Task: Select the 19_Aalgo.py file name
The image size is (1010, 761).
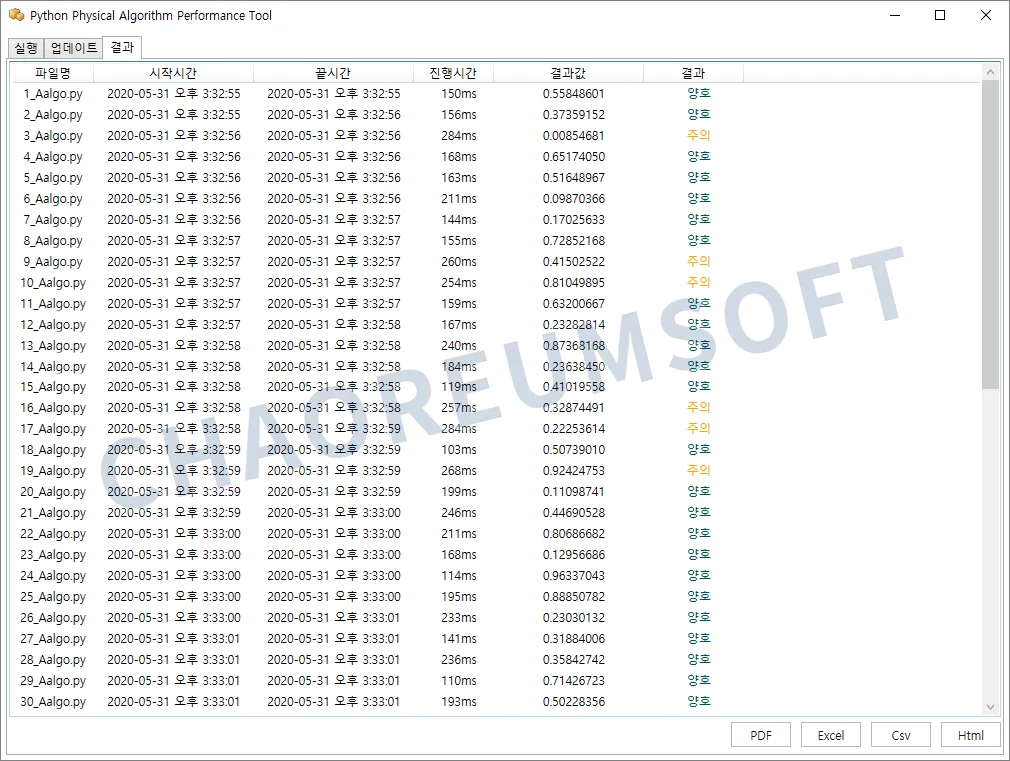Action: (53, 471)
